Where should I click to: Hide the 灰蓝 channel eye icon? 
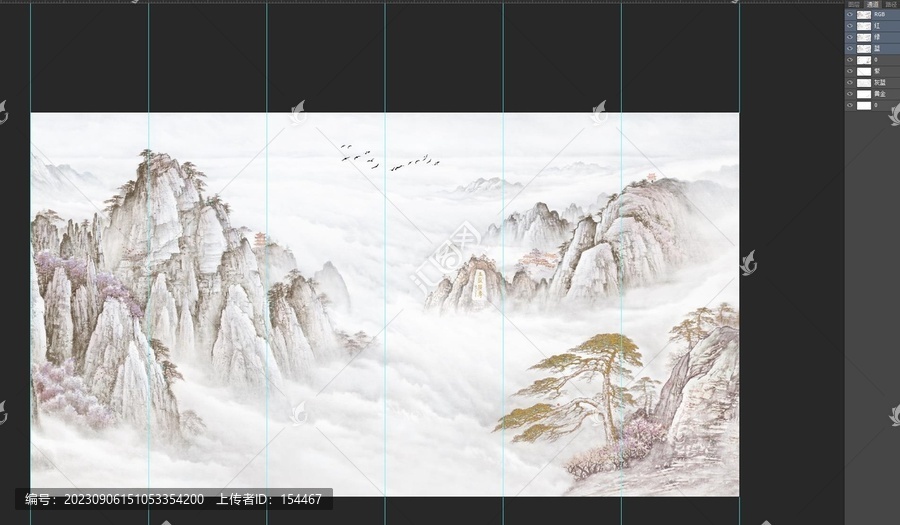point(849,82)
